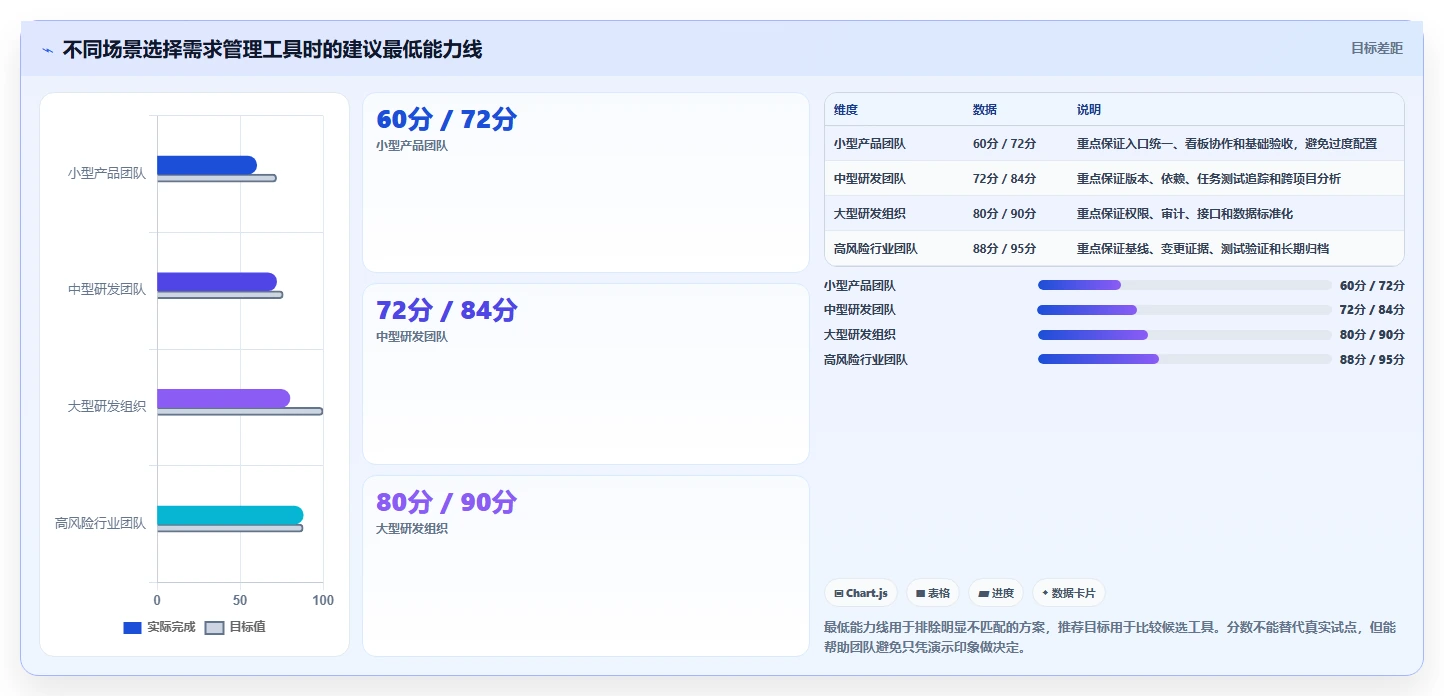The width and height of the screenshot is (1444, 696).
Task: Click the 88分 / 95分 cell in the table
Action: tap(1005, 249)
